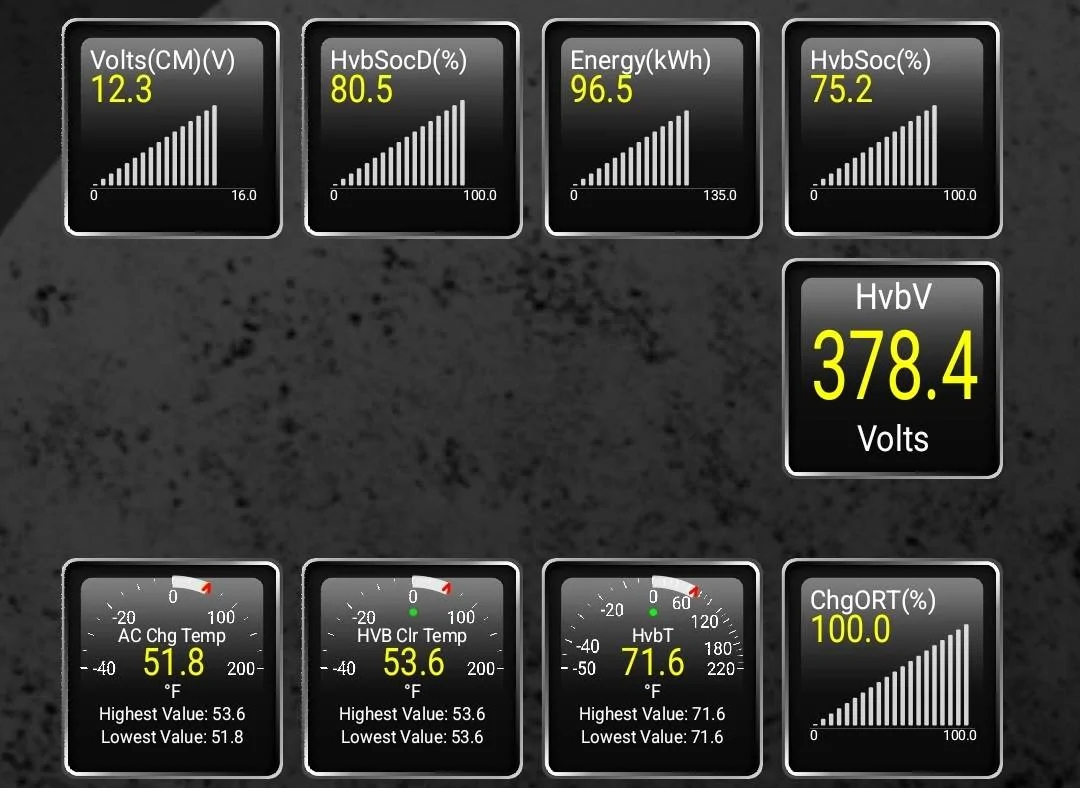Select the HVB Clr Temp dial gauge
This screenshot has width=1080, height=788.
[412, 668]
